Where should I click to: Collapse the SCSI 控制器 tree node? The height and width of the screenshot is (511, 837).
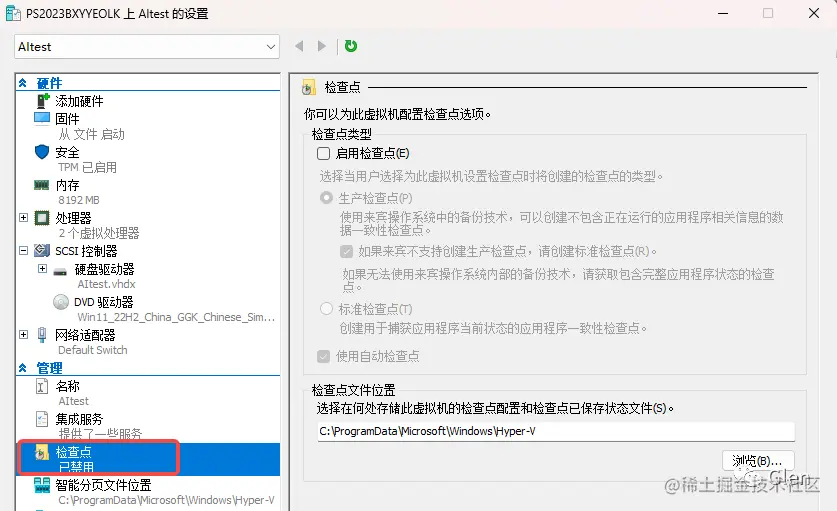(23, 250)
